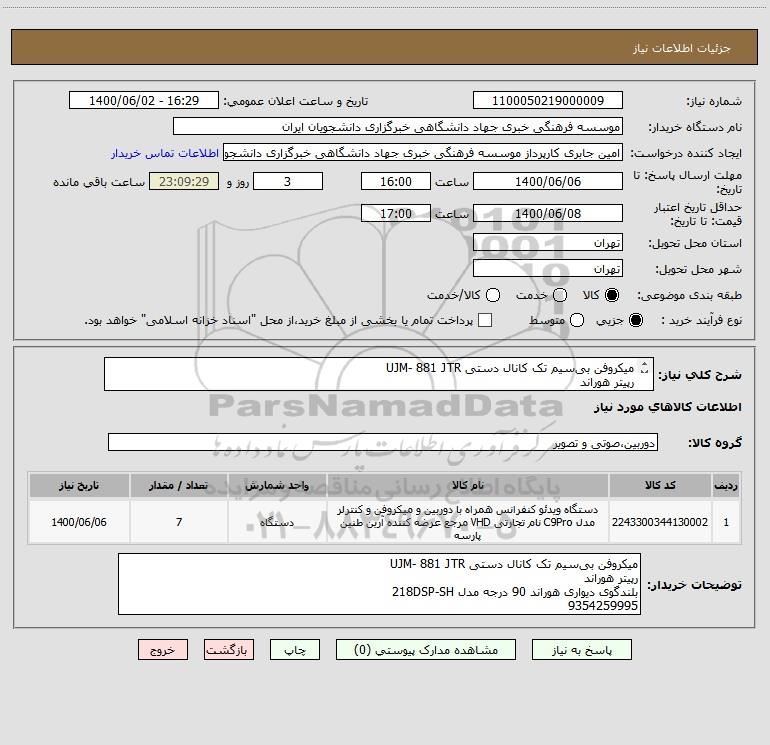Click the دستگاه unit cell
Screen dimensions: 770x745
[277, 522]
